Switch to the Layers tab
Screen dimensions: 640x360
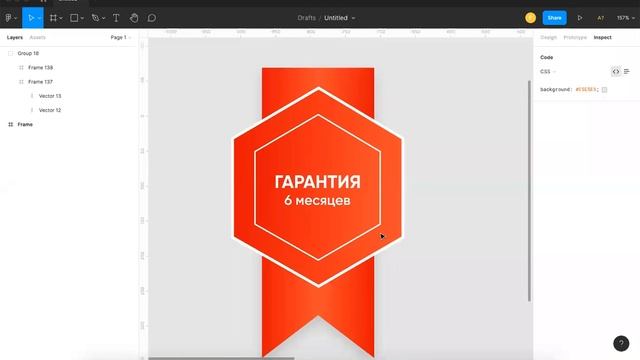[x=15, y=38]
